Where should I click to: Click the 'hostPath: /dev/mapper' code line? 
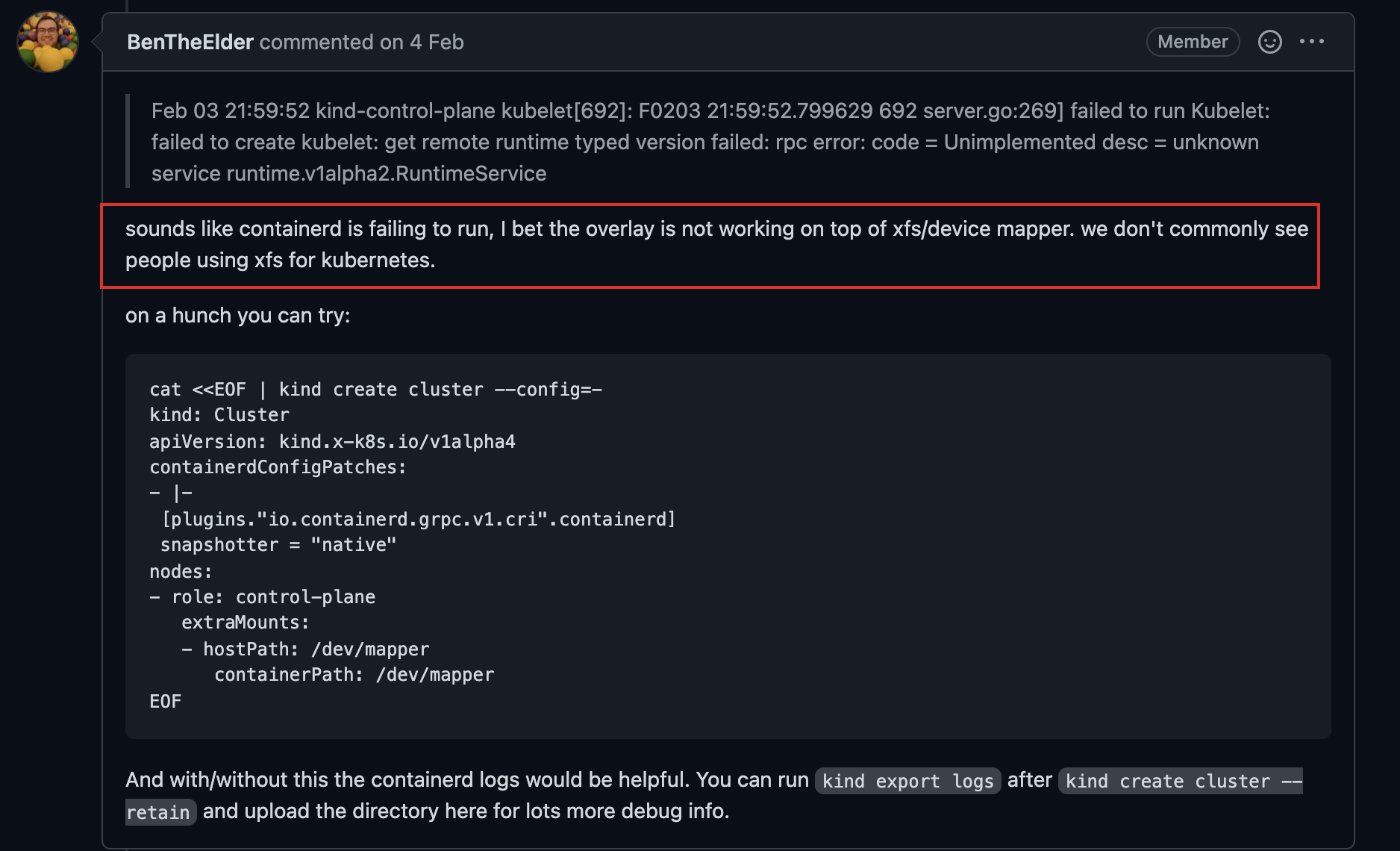[x=305, y=649]
